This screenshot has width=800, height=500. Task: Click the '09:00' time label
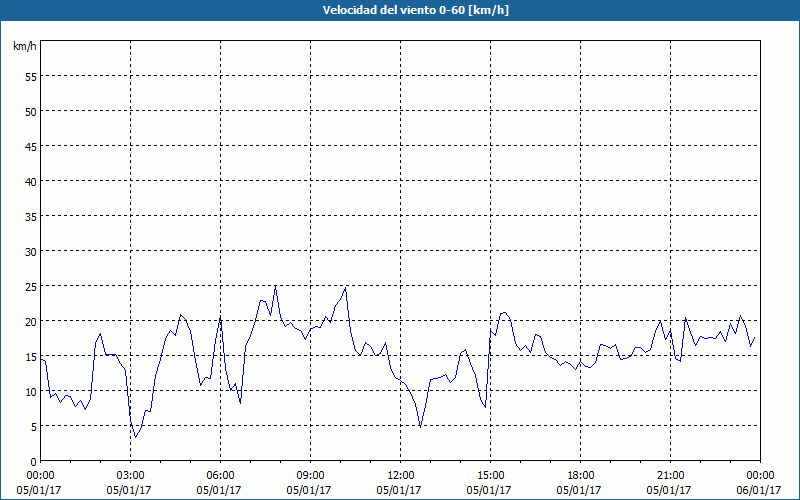point(310,476)
